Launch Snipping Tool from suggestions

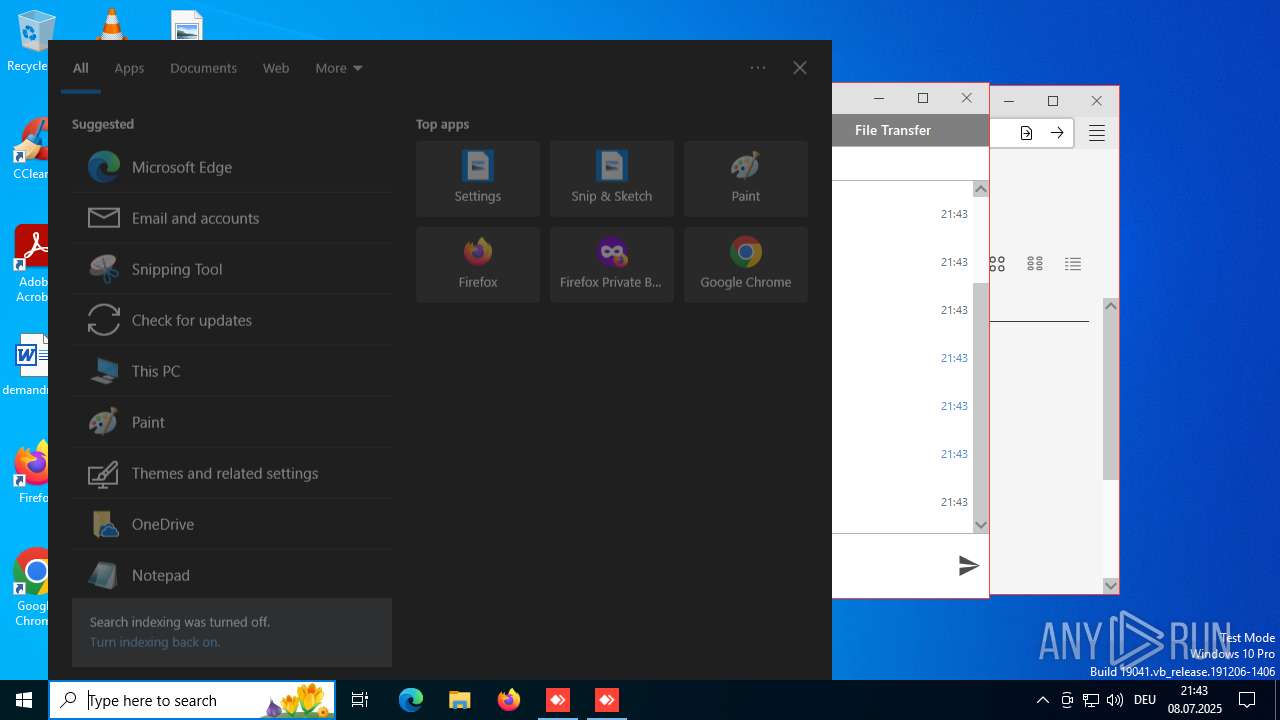pyautogui.click(x=231, y=269)
